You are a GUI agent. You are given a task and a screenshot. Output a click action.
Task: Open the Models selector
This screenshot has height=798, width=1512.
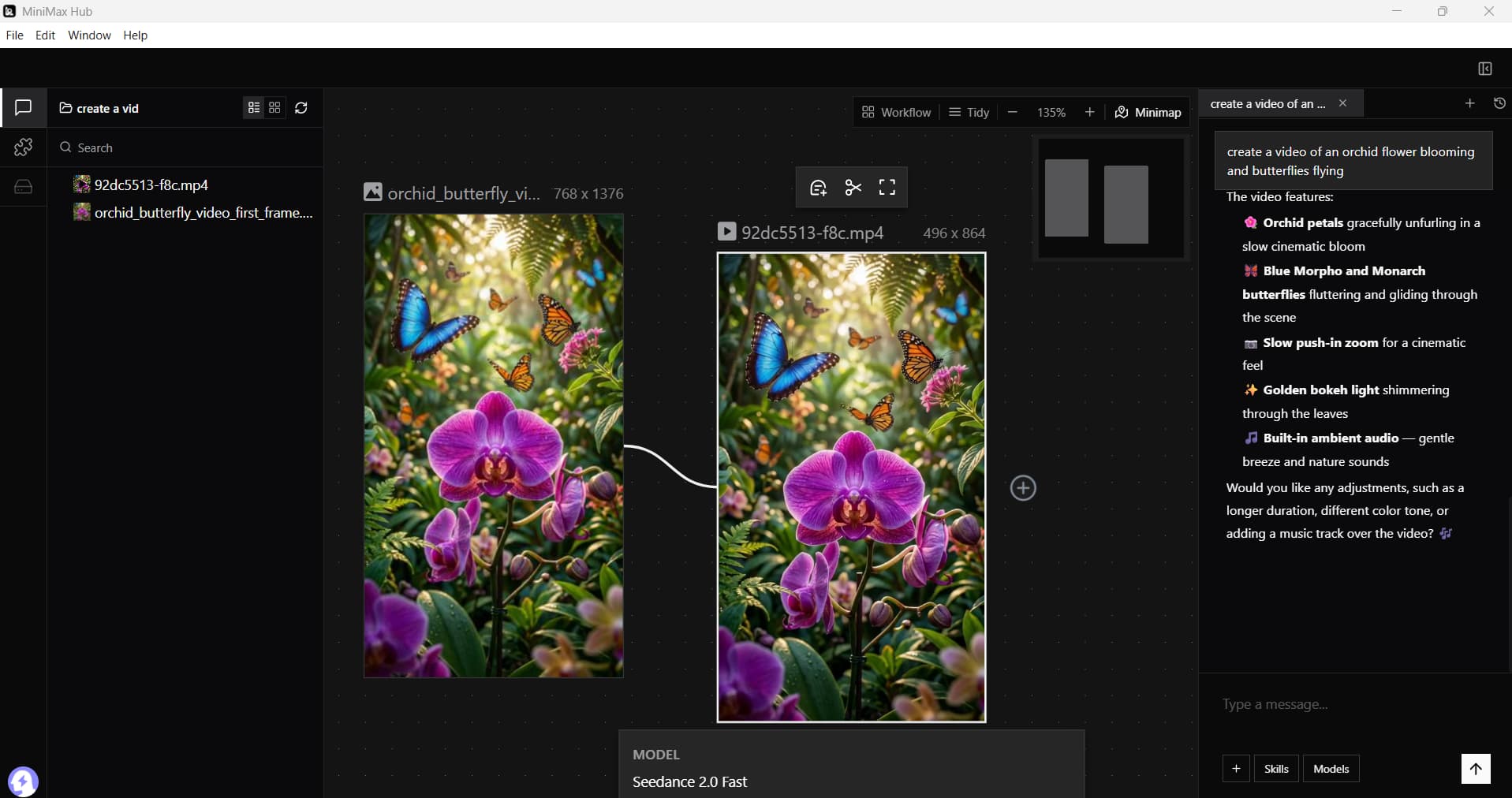(x=1331, y=769)
